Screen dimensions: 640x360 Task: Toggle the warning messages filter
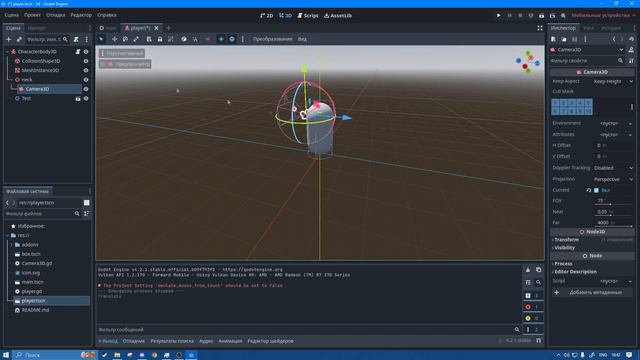point(532,318)
